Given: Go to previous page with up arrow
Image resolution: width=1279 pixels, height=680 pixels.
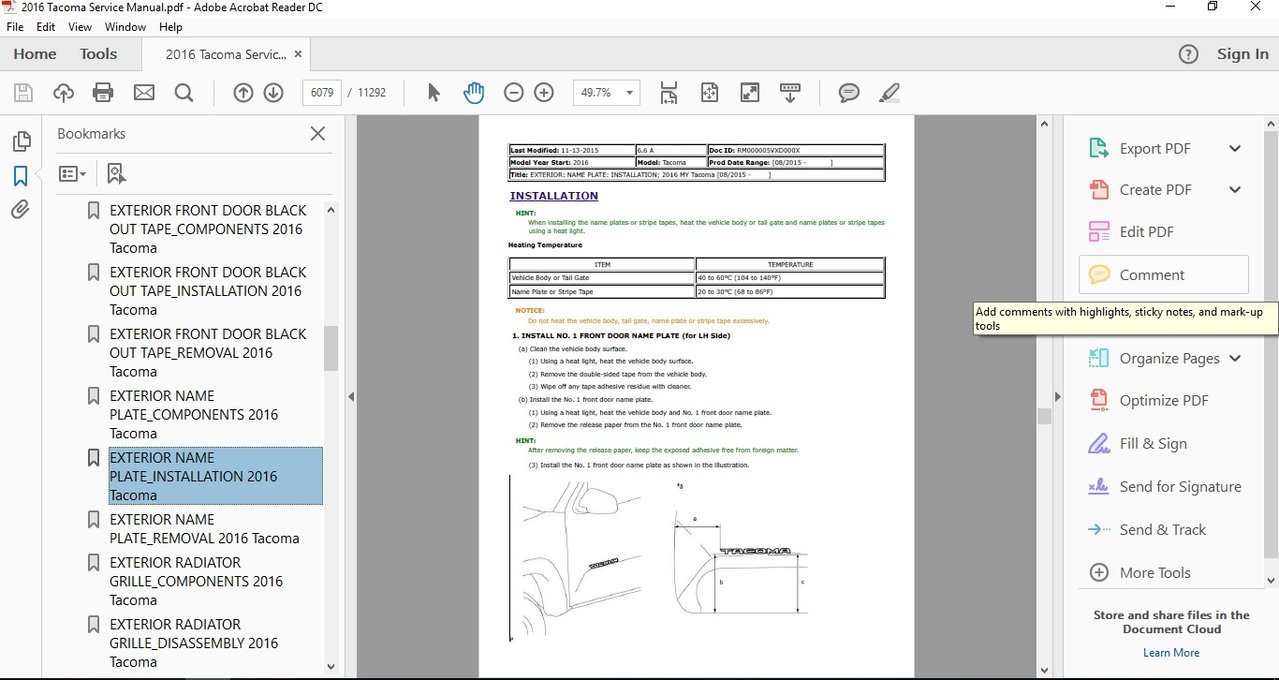Looking at the screenshot, I should (x=243, y=93).
